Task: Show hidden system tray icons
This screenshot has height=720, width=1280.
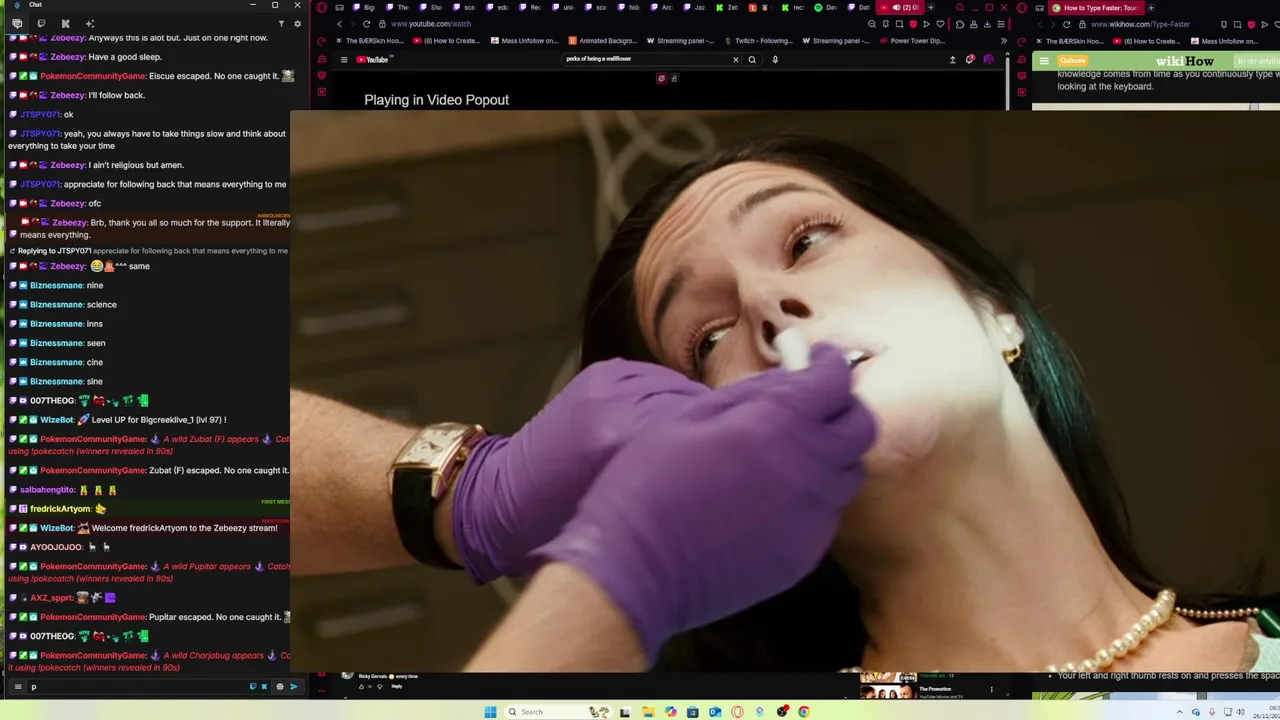Action: click(x=1179, y=712)
